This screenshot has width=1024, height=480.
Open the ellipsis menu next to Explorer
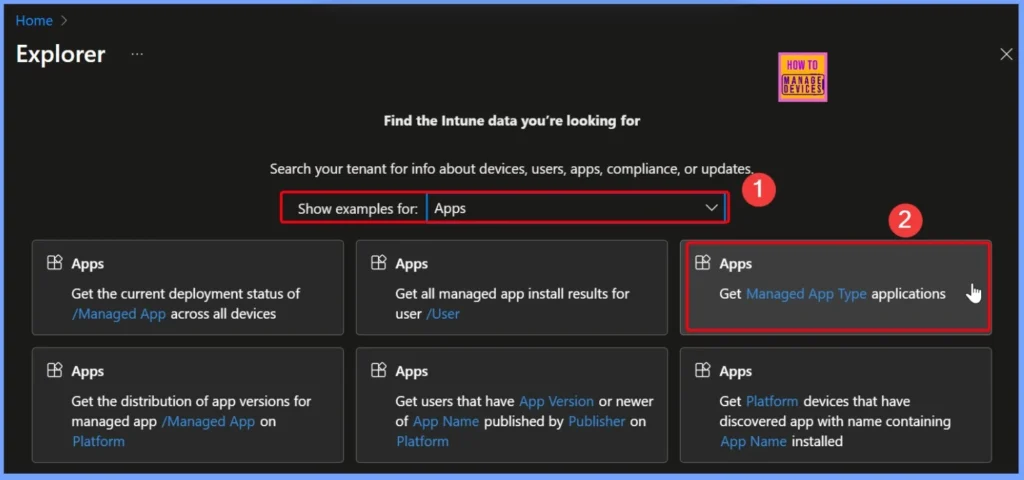pyautogui.click(x=136, y=55)
